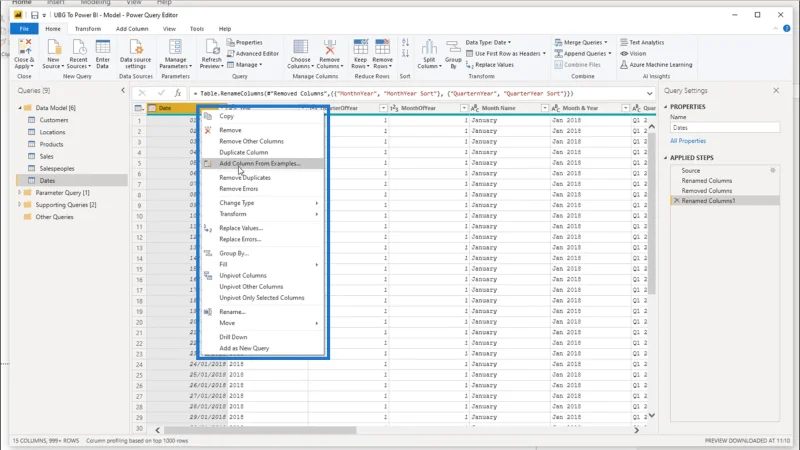Open the Append Queries dropdown
The image size is (800, 450).
(583, 54)
